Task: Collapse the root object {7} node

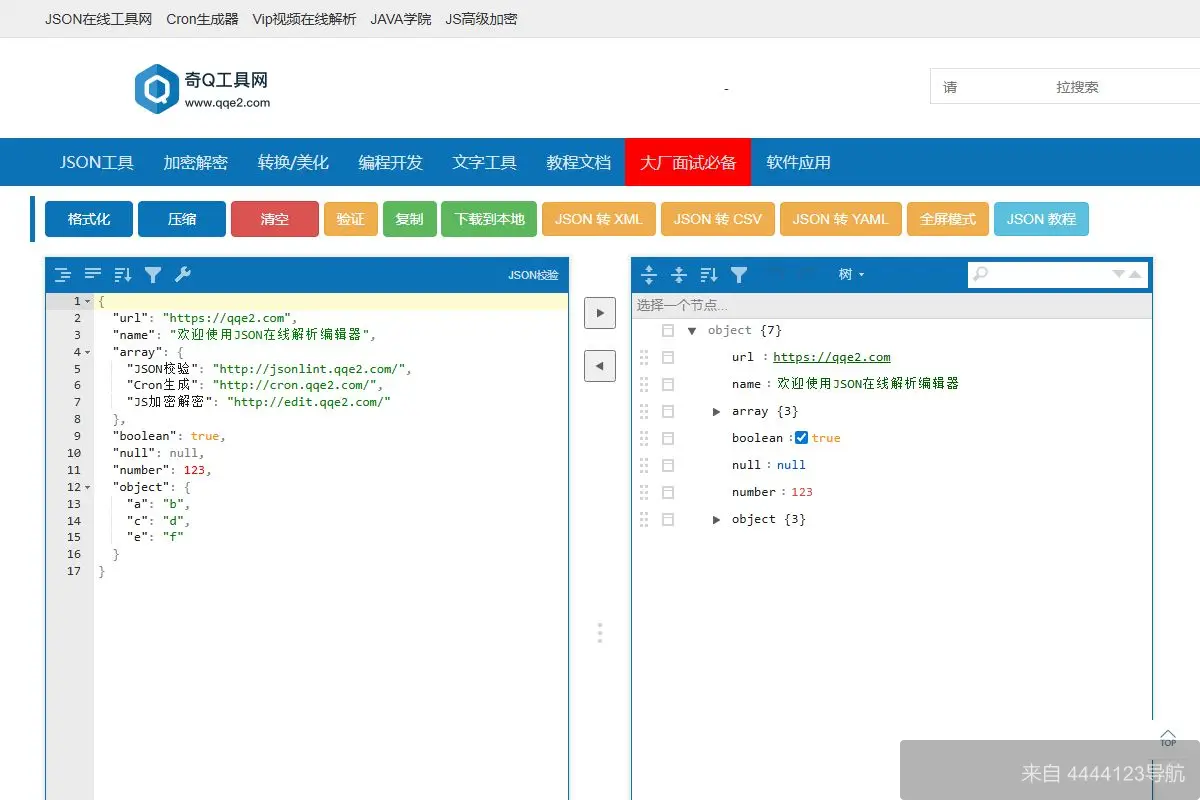Action: pos(691,330)
